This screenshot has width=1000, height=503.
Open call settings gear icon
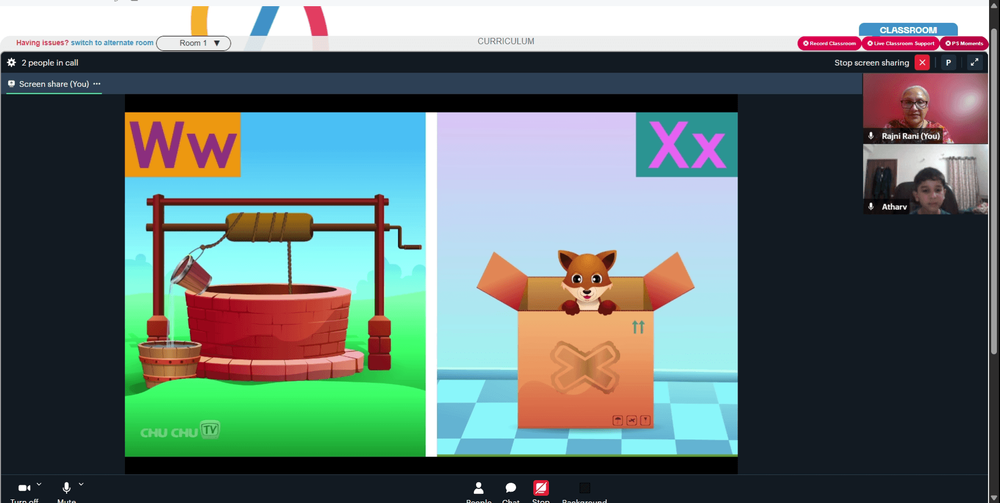(x=11, y=62)
